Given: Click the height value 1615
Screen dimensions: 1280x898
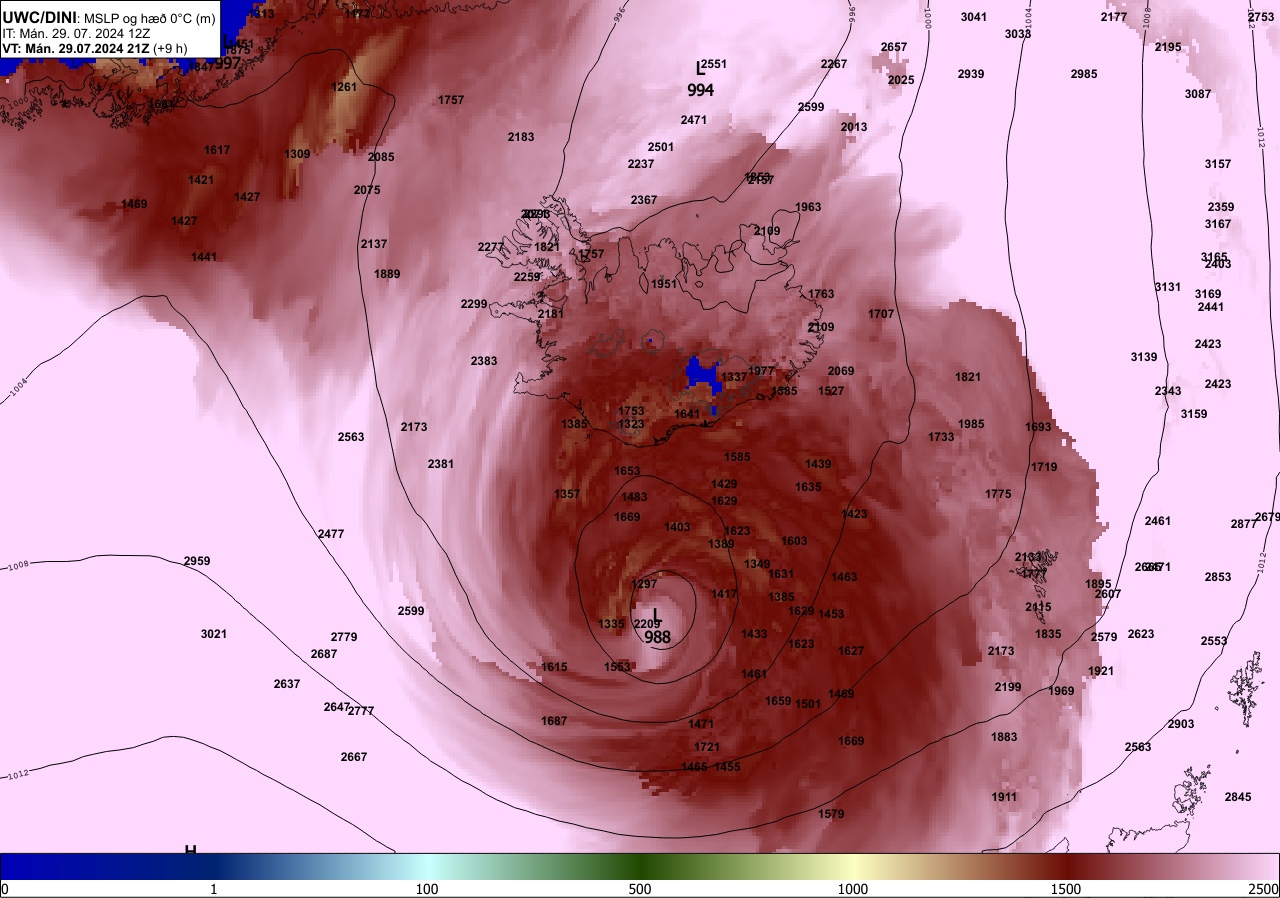Looking at the screenshot, I should tap(554, 667).
